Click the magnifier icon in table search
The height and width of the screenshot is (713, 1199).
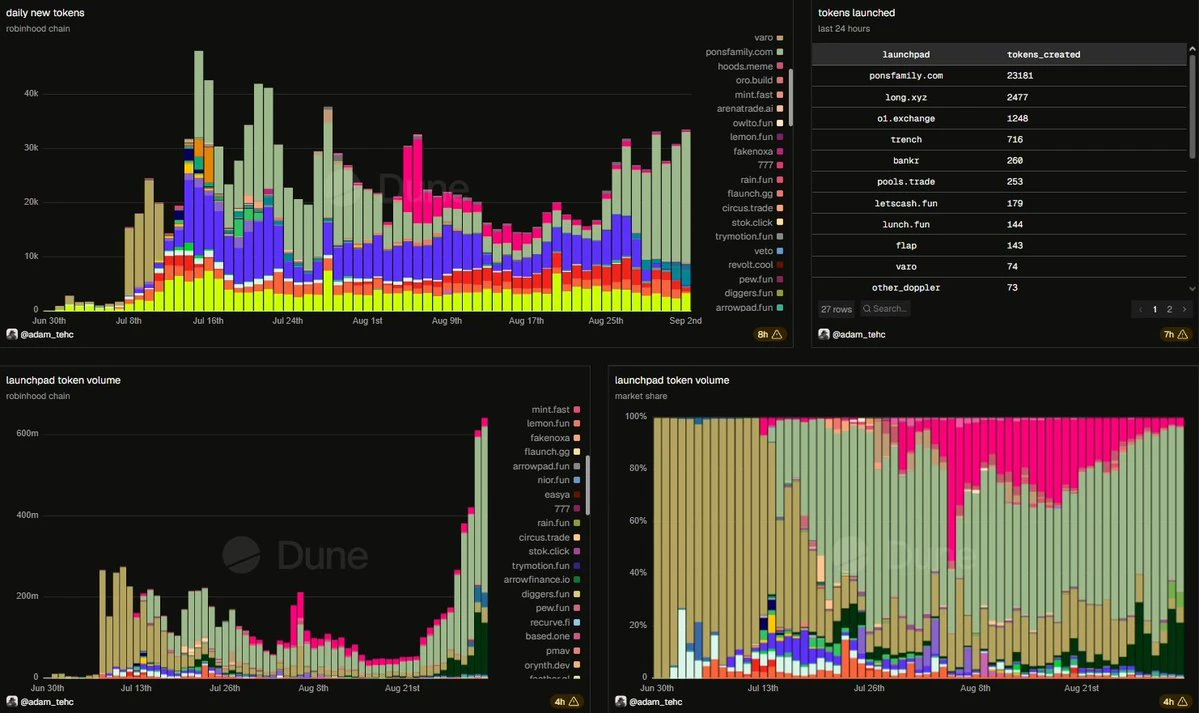866,309
